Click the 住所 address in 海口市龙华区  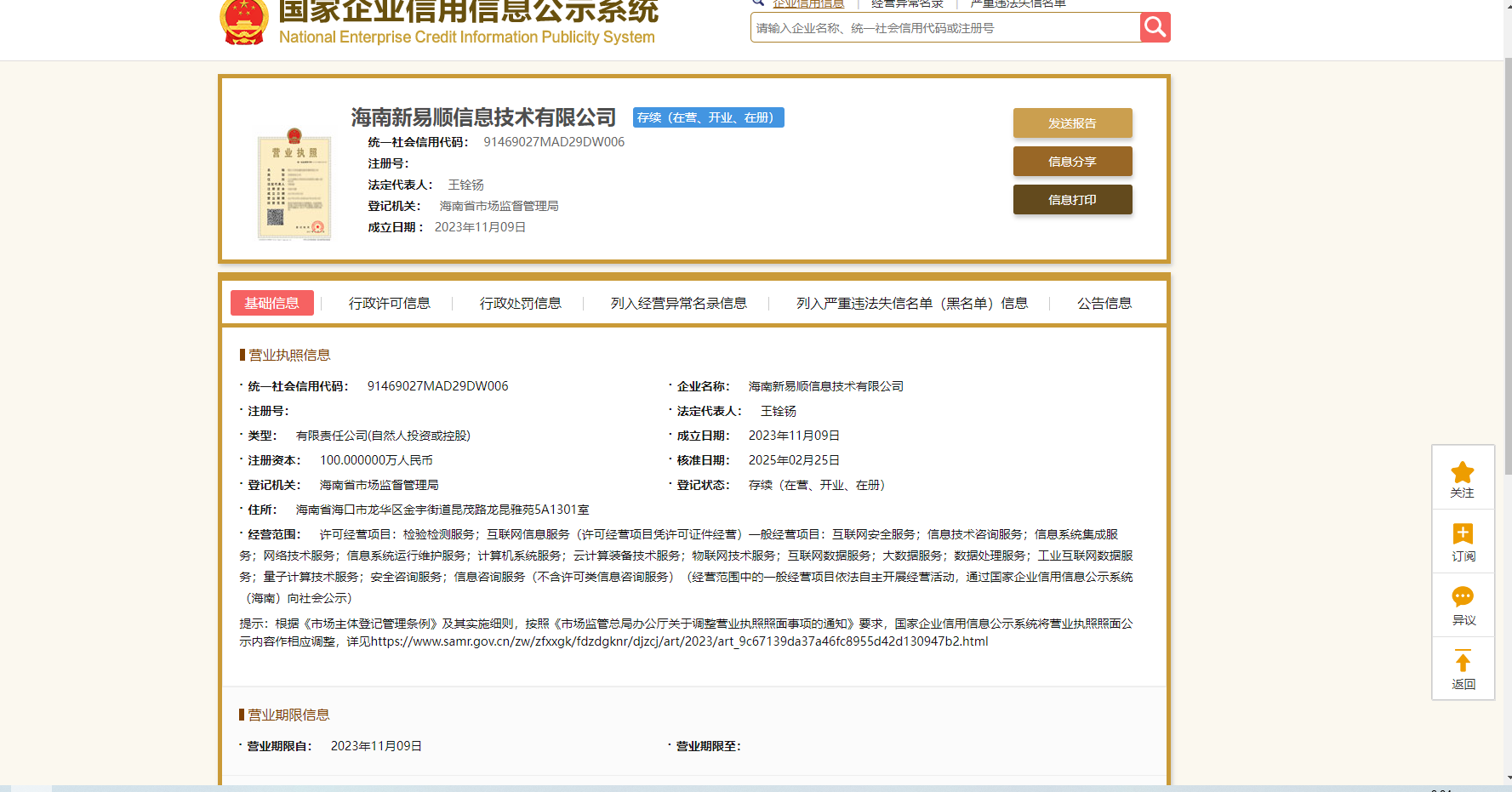point(442,510)
